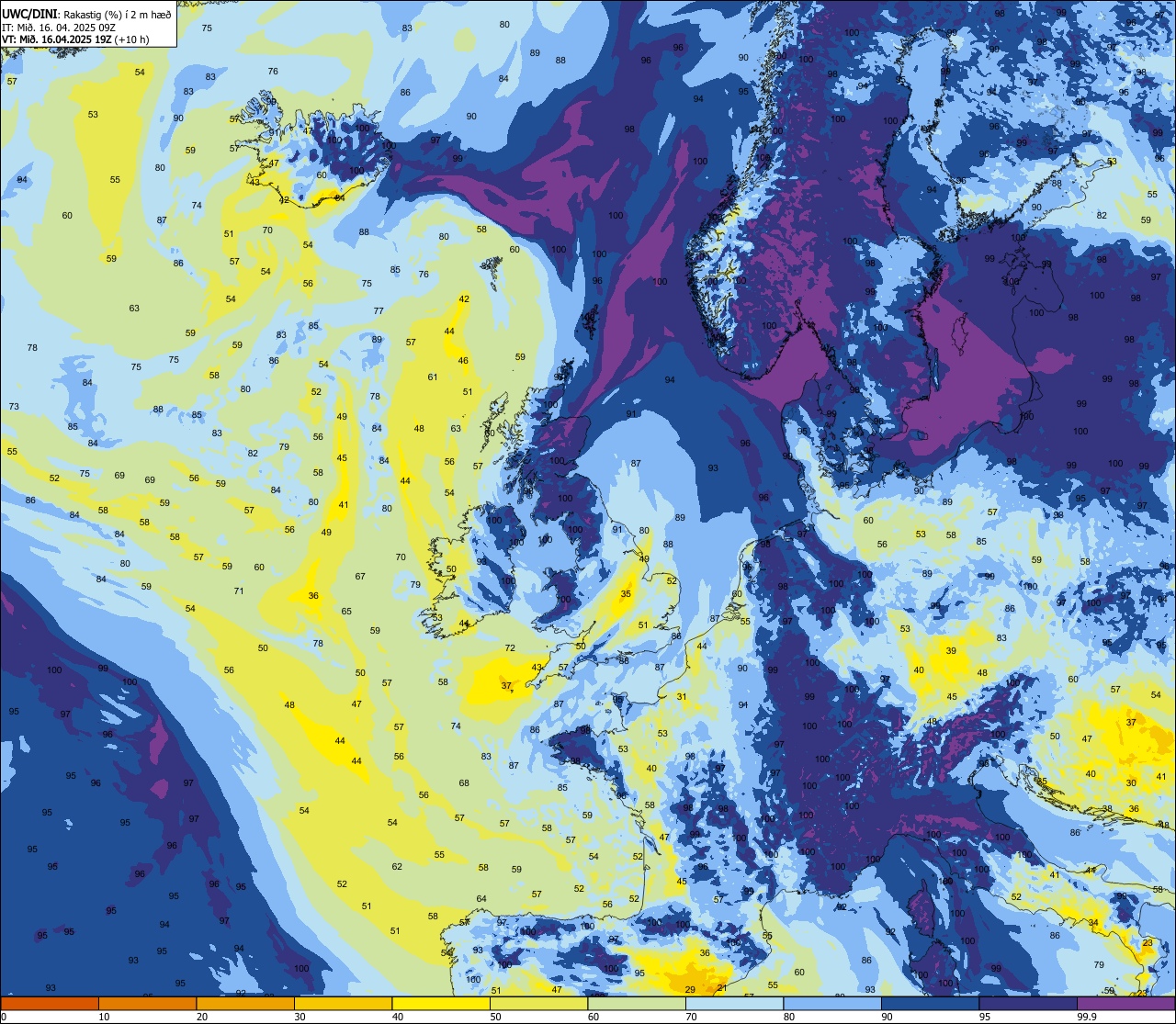Viewport: 1176px width, 1024px height.
Task: Click the humidity value "73" at the left edge
Action: click(x=14, y=407)
